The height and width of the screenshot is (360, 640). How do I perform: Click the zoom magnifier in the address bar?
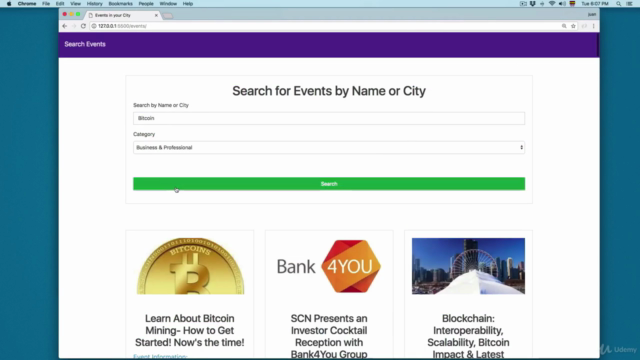[x=564, y=26]
